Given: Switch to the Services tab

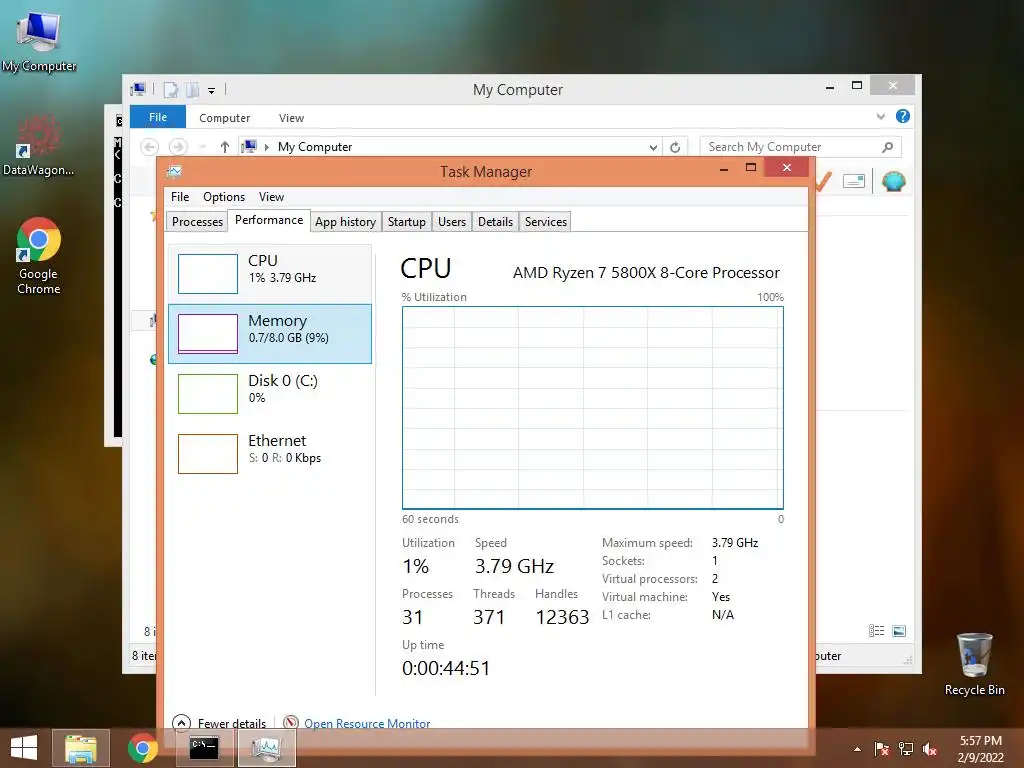Looking at the screenshot, I should (x=545, y=222).
